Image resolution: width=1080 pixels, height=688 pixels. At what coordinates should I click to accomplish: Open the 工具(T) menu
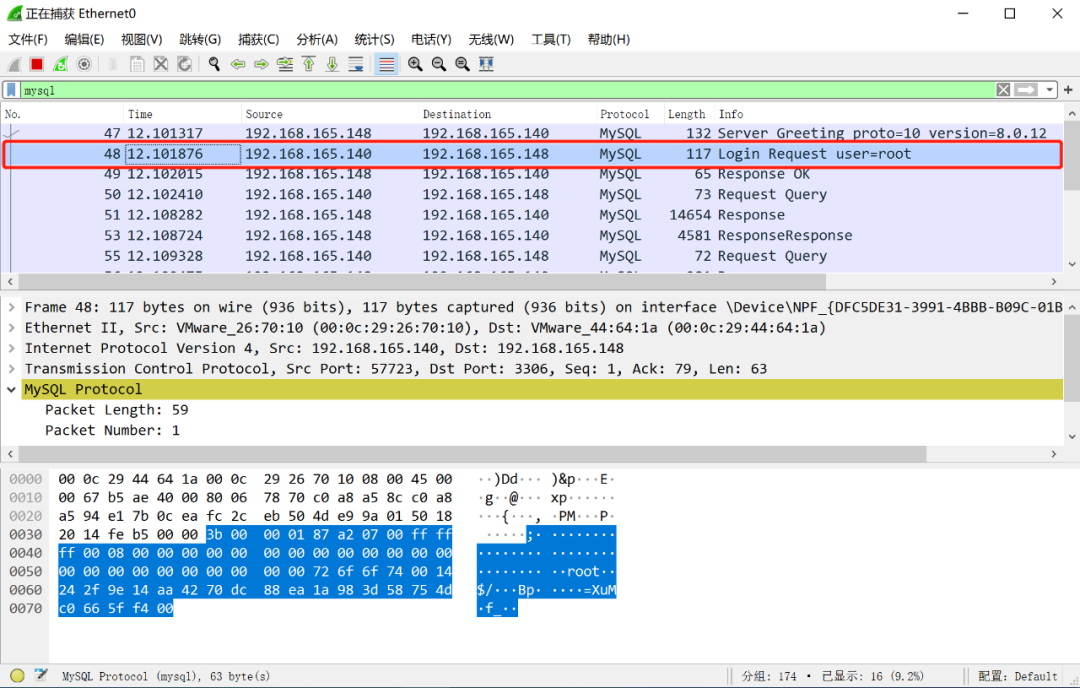tap(551, 39)
